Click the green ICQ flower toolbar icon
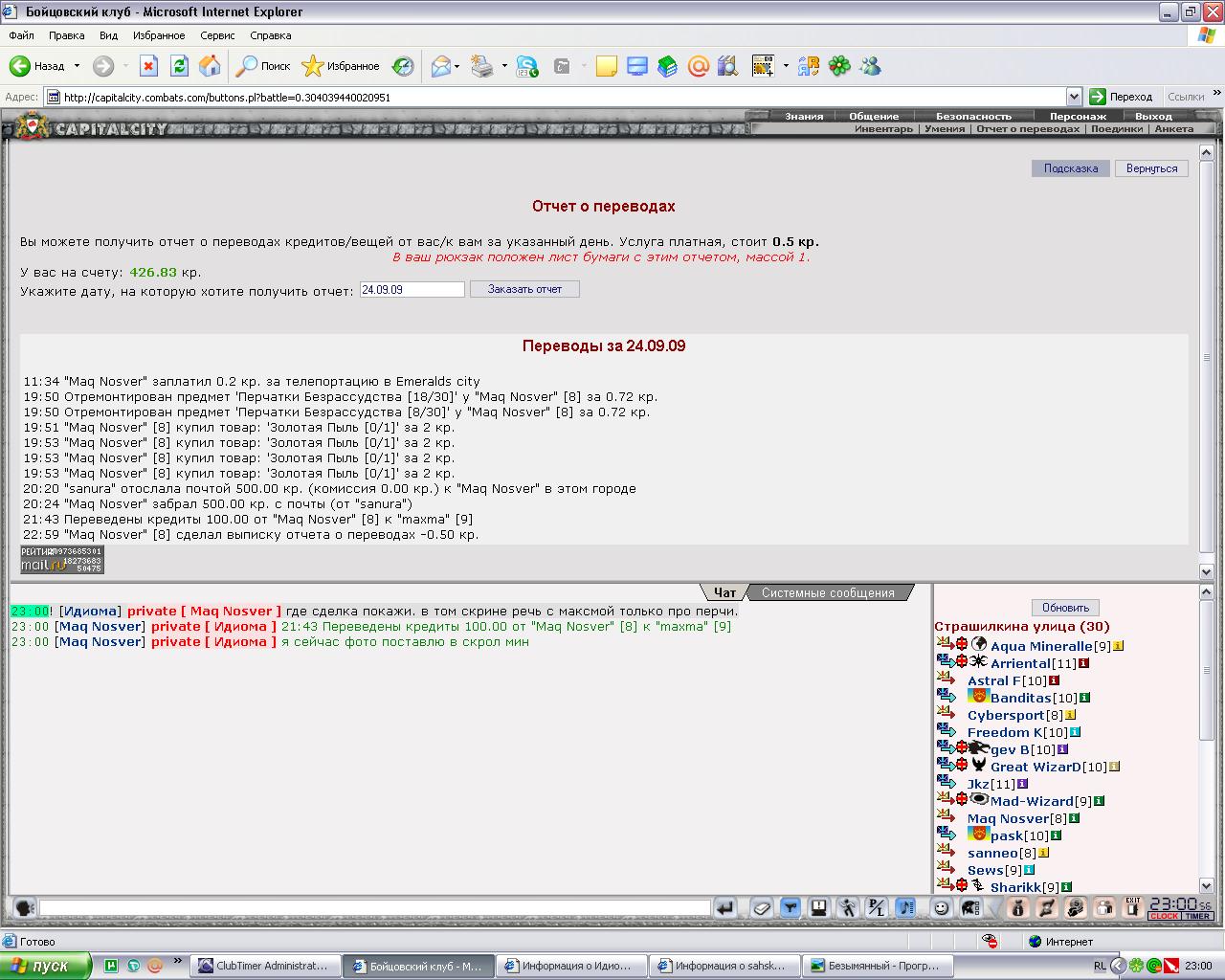 (839, 66)
